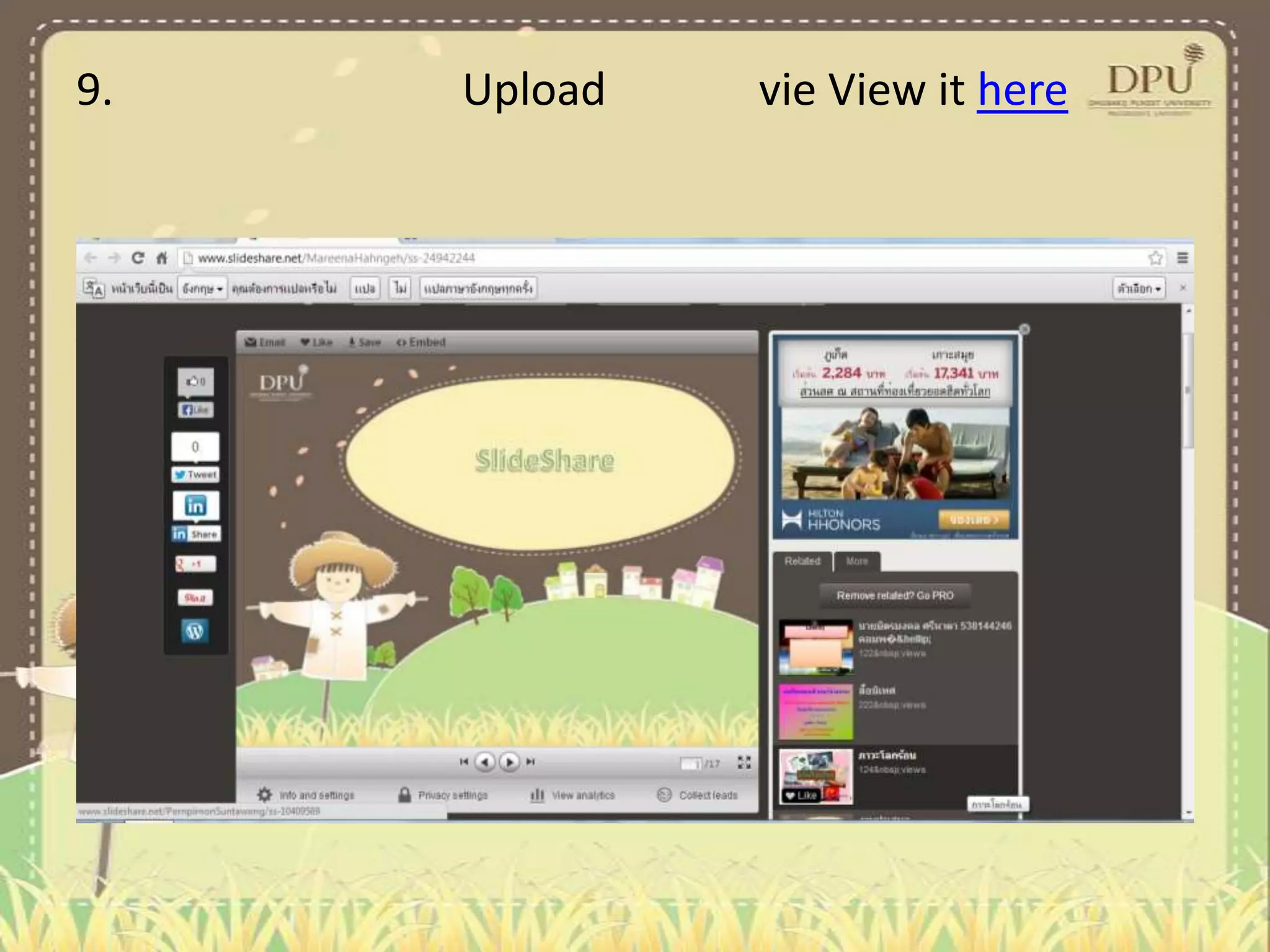Tweet the presentation via Tweet button
The width and height of the screenshot is (1270, 952).
(196, 475)
